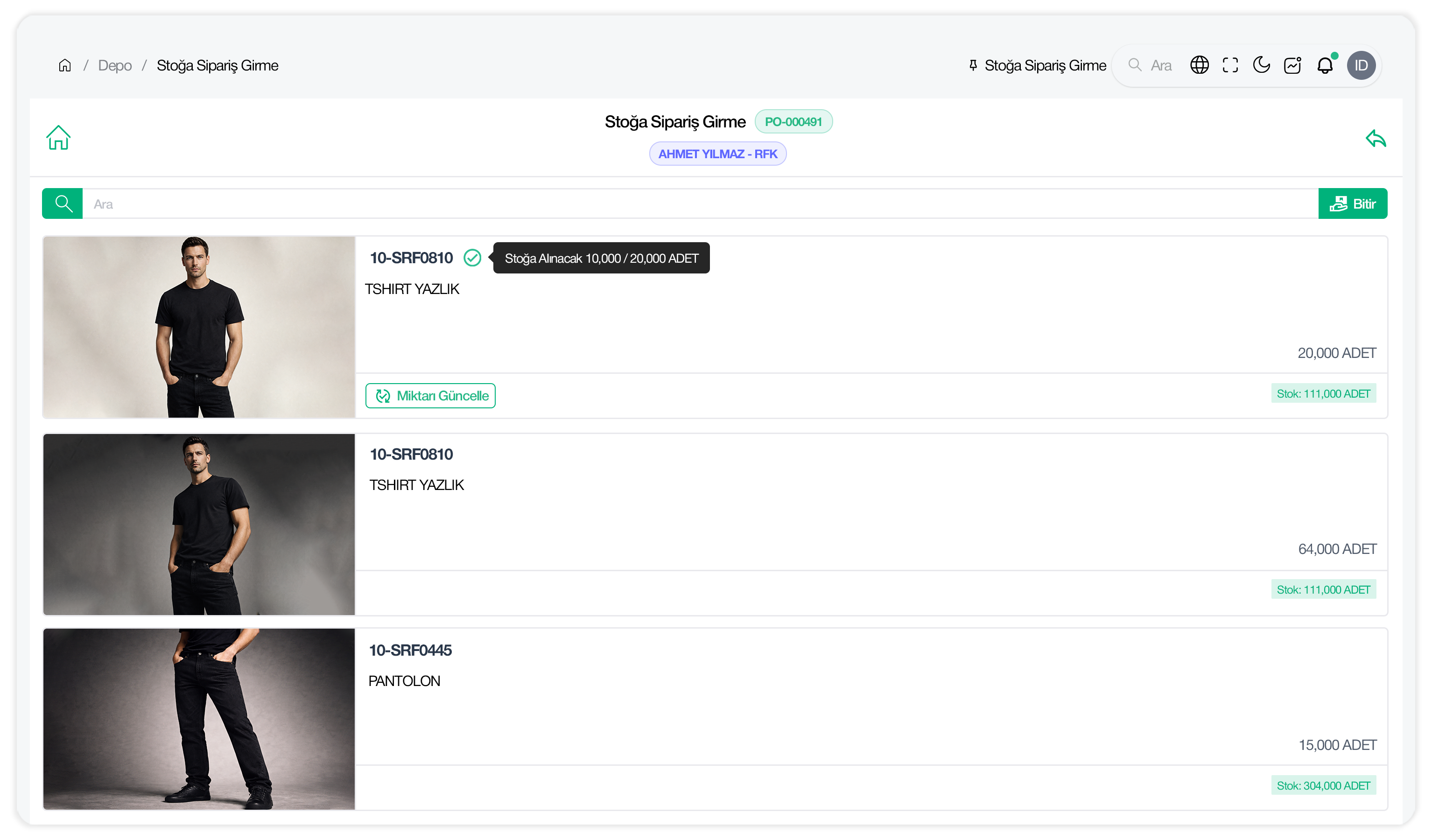Toggle dark mode moon icon
Image resolution: width=1432 pixels, height=840 pixels.
tap(1261, 65)
